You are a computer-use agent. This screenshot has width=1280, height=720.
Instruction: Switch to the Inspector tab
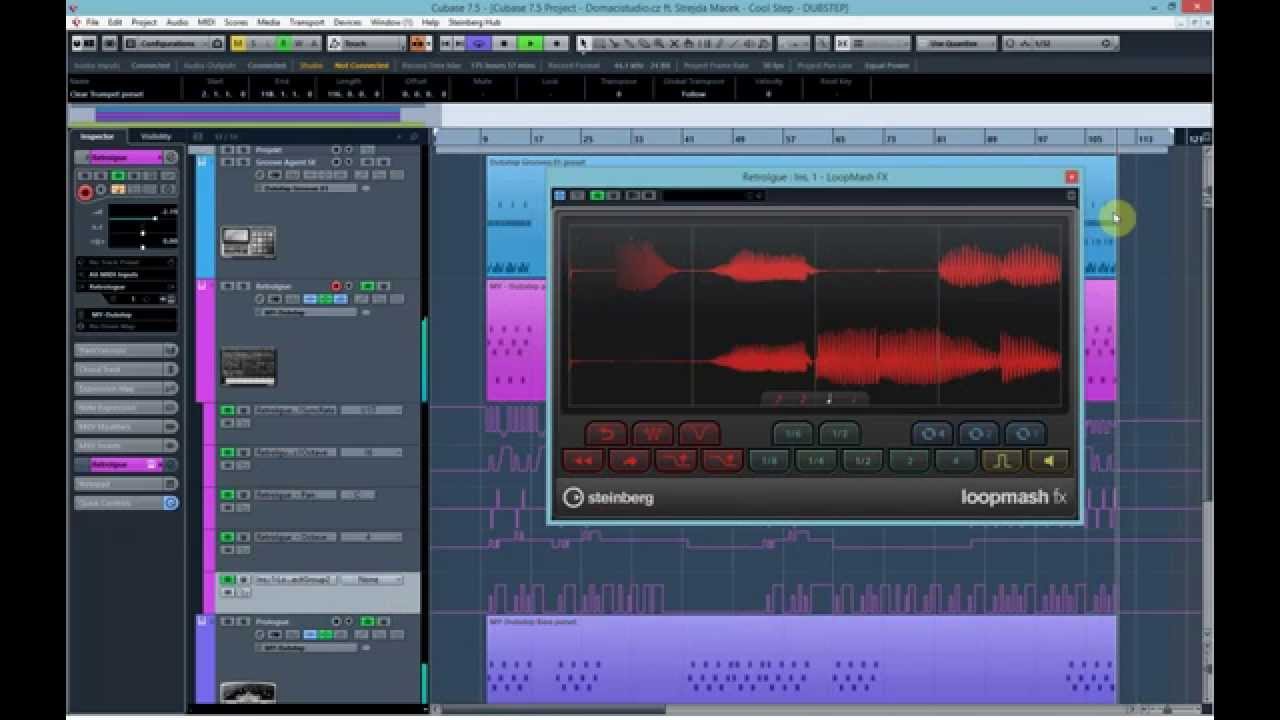point(97,136)
